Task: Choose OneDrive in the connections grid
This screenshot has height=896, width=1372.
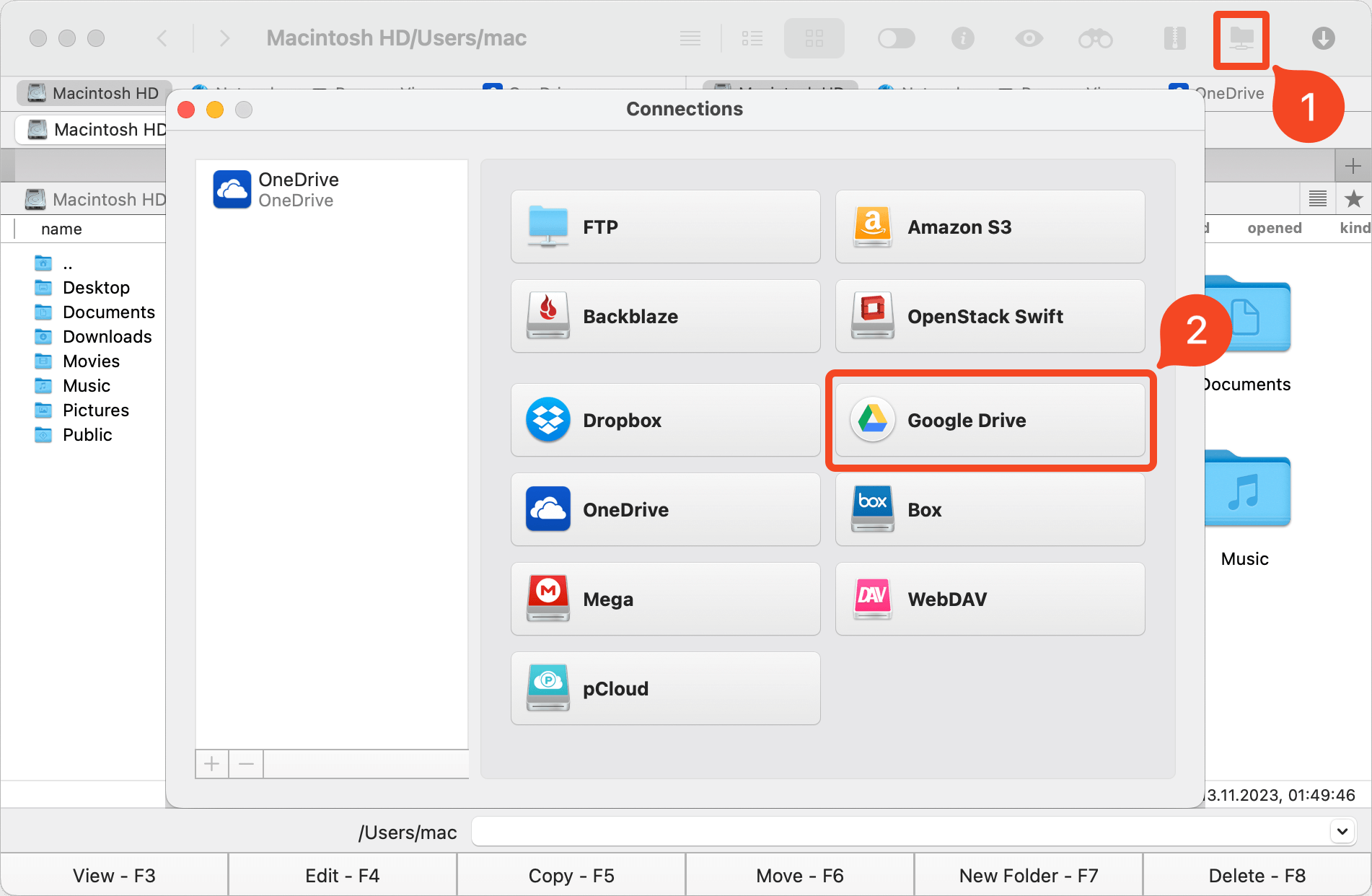Action: coord(665,509)
